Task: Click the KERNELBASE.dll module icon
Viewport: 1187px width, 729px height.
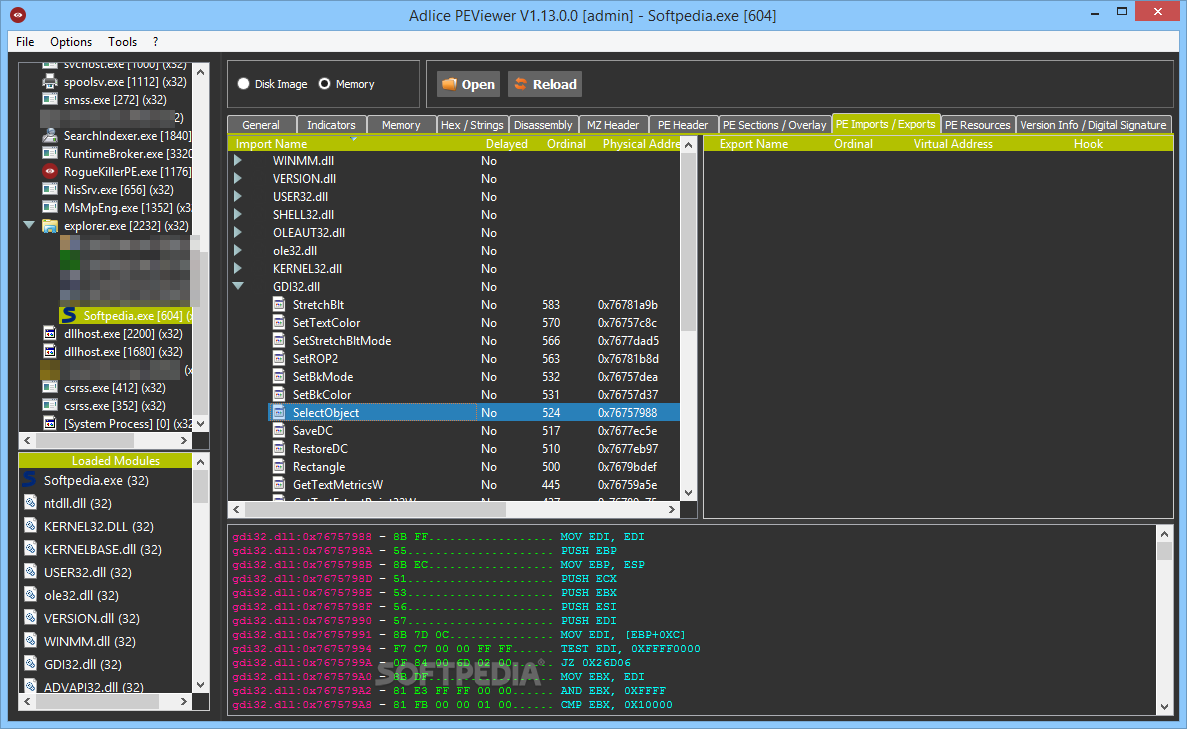Action: pos(30,549)
